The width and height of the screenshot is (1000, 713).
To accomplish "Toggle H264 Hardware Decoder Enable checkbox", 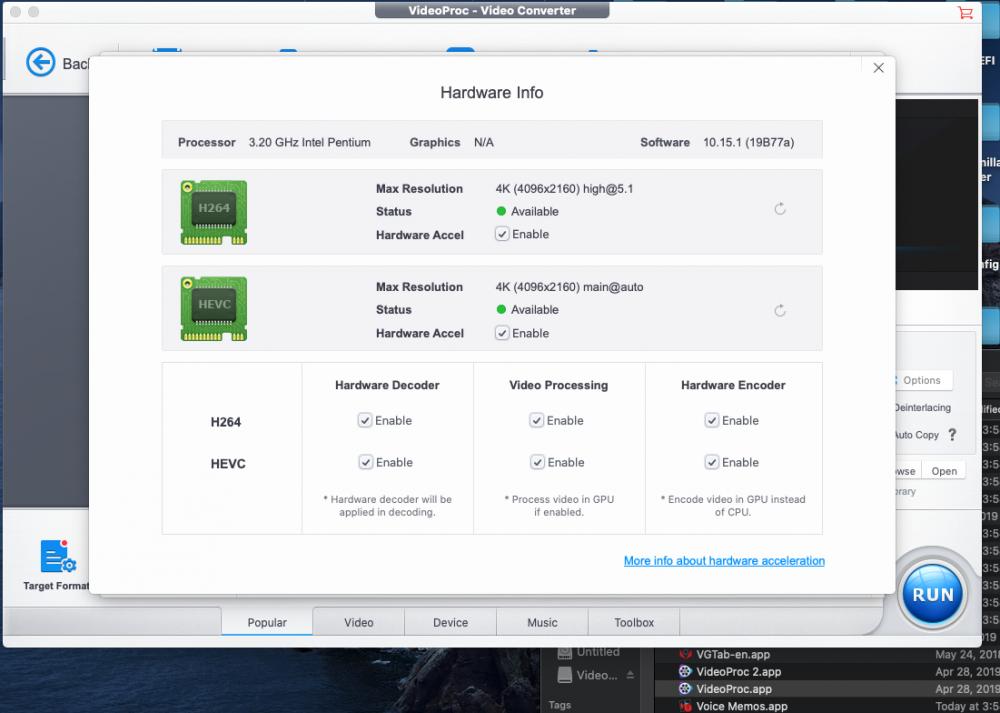I will click(365, 420).
